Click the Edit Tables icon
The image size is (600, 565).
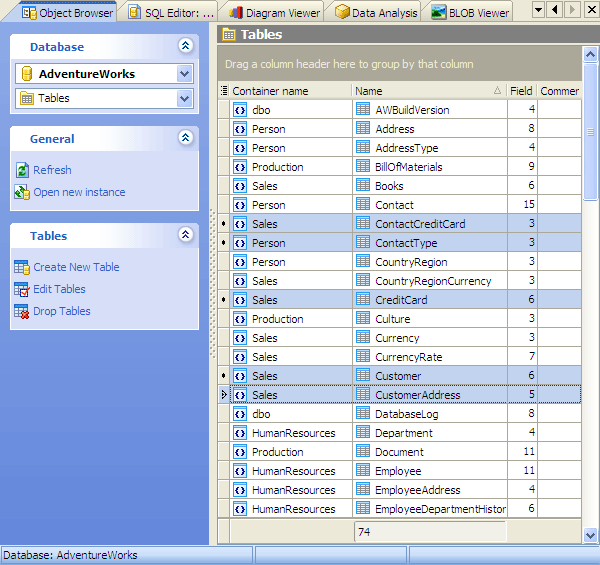click(x=22, y=289)
